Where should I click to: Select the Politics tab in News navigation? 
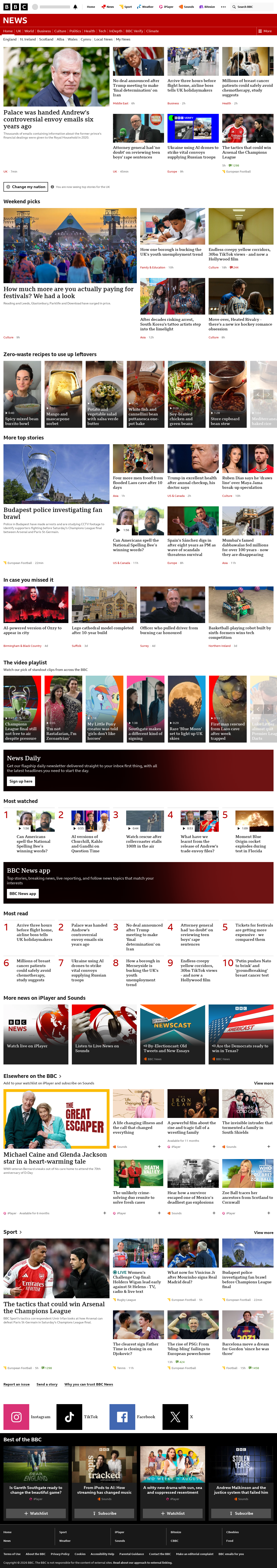(x=75, y=31)
